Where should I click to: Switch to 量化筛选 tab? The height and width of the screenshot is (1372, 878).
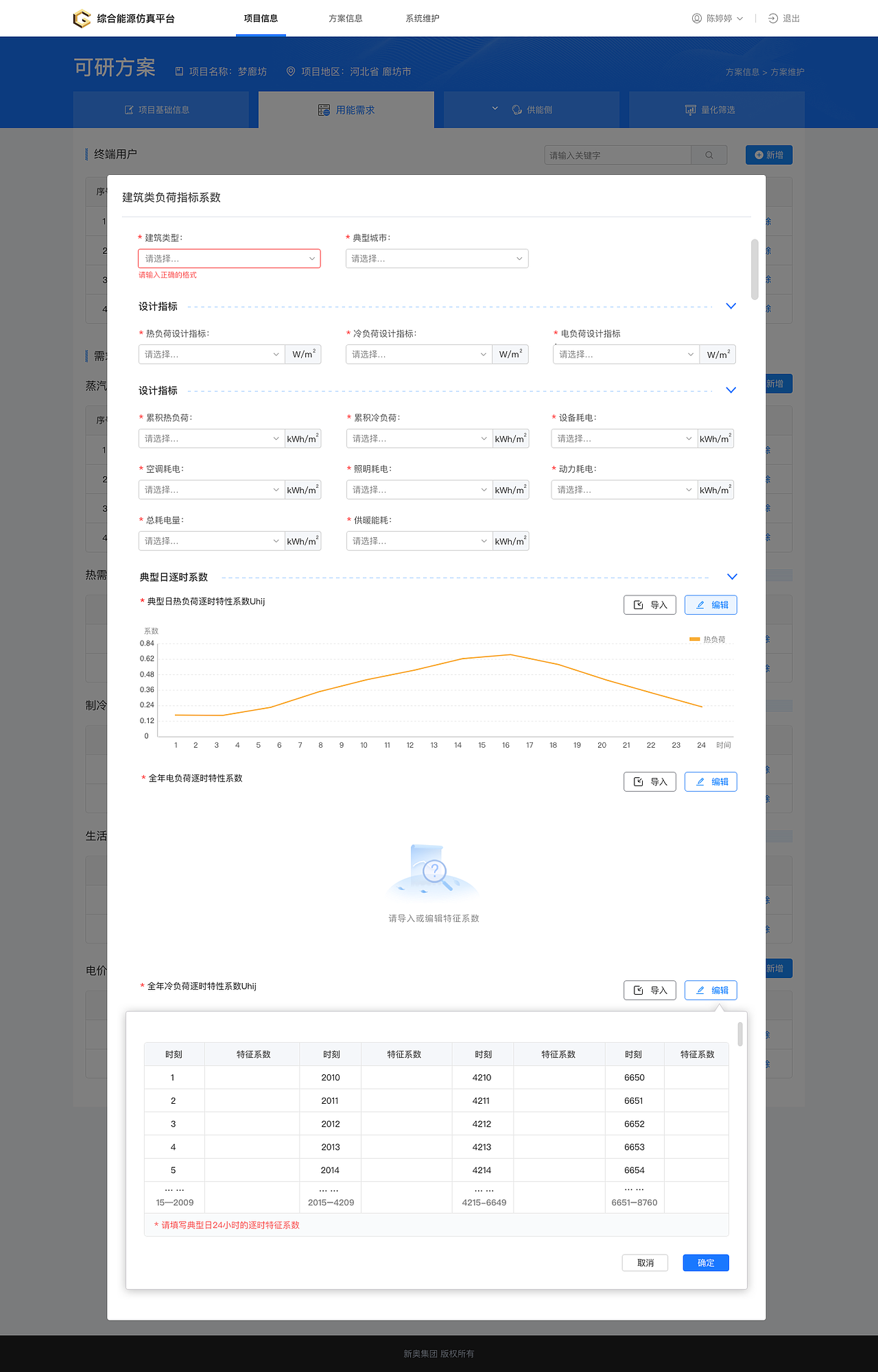click(x=717, y=110)
